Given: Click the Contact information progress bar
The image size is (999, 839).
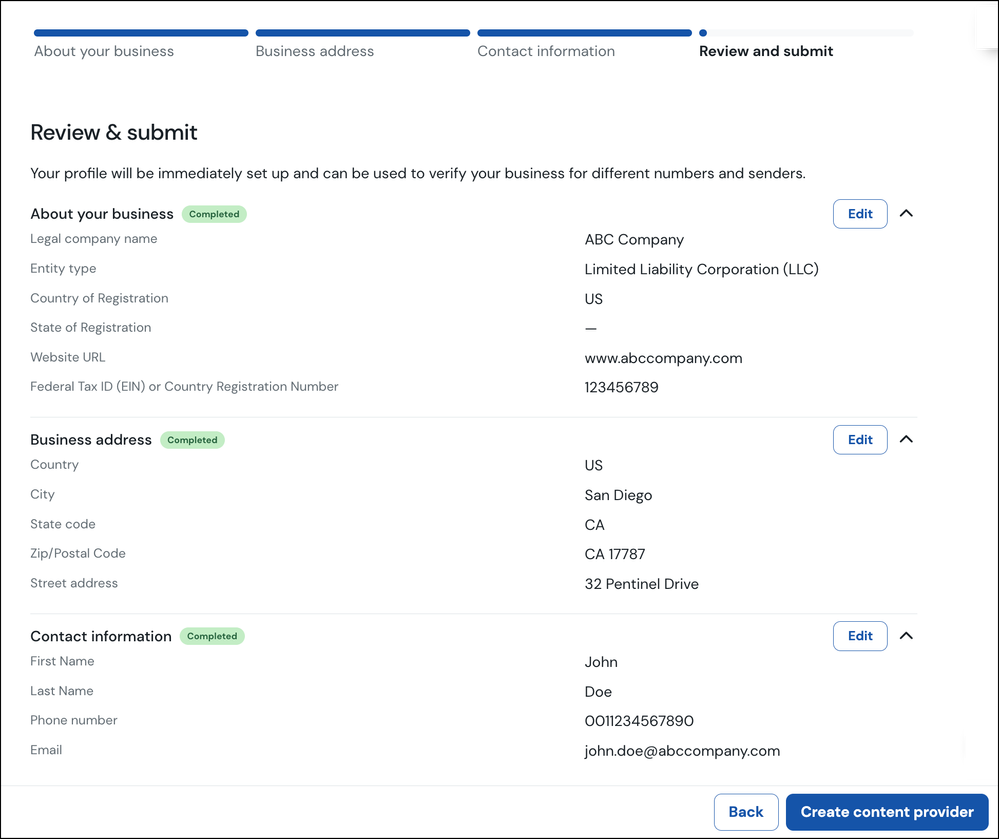Looking at the screenshot, I should [584, 32].
